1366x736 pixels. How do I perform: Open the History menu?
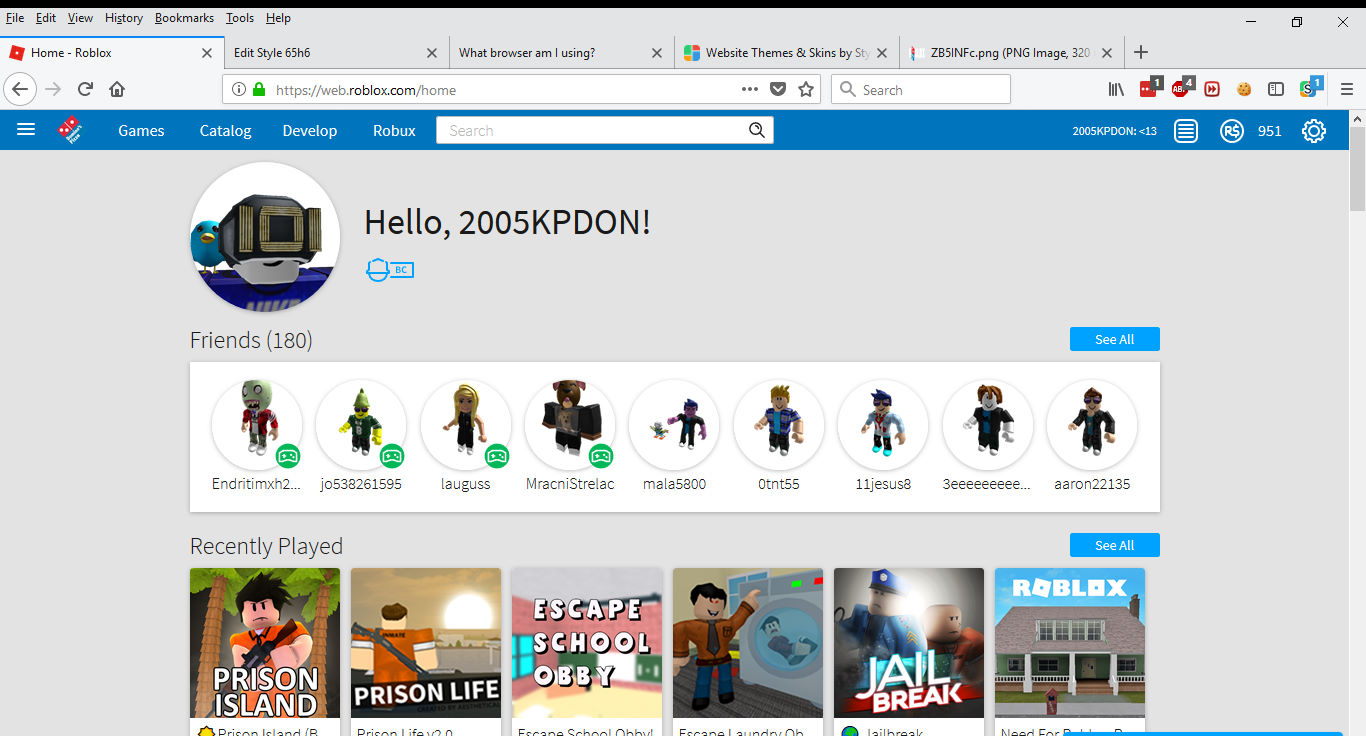click(124, 18)
